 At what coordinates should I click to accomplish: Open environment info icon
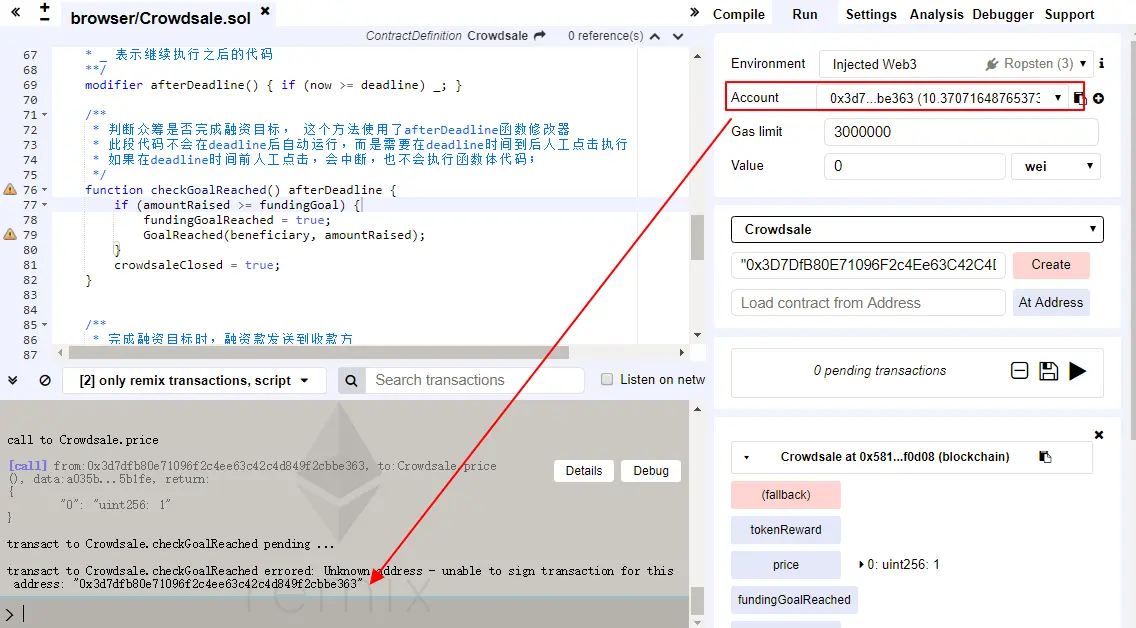click(x=1101, y=64)
